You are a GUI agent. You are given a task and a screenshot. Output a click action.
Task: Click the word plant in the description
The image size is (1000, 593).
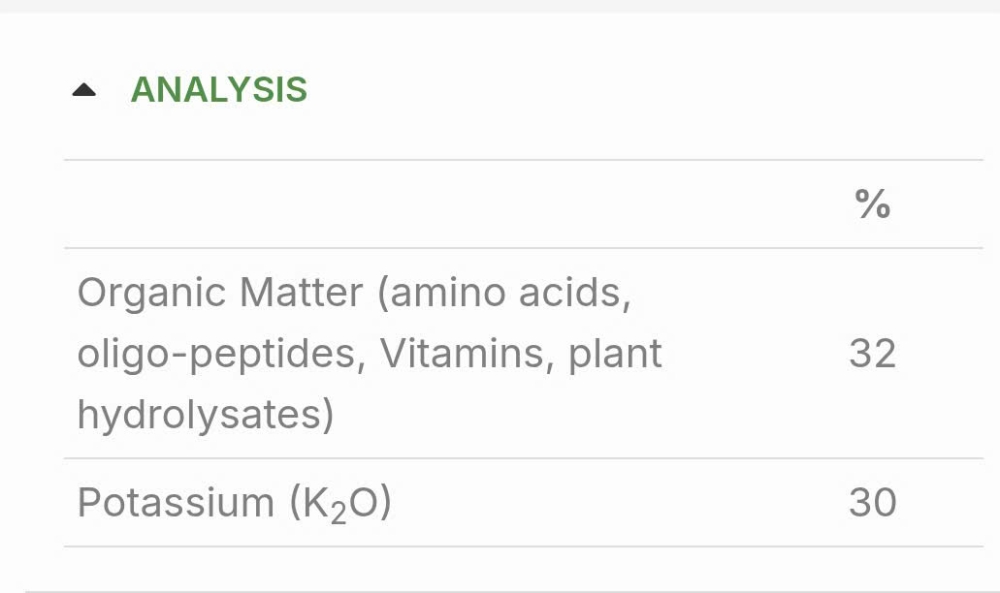point(615,355)
